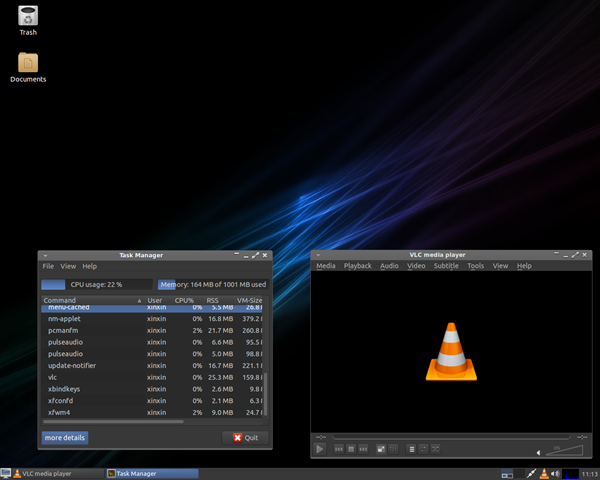Open the Trash desktop icon
Viewport: 600px width, 480px height.
[x=28, y=18]
